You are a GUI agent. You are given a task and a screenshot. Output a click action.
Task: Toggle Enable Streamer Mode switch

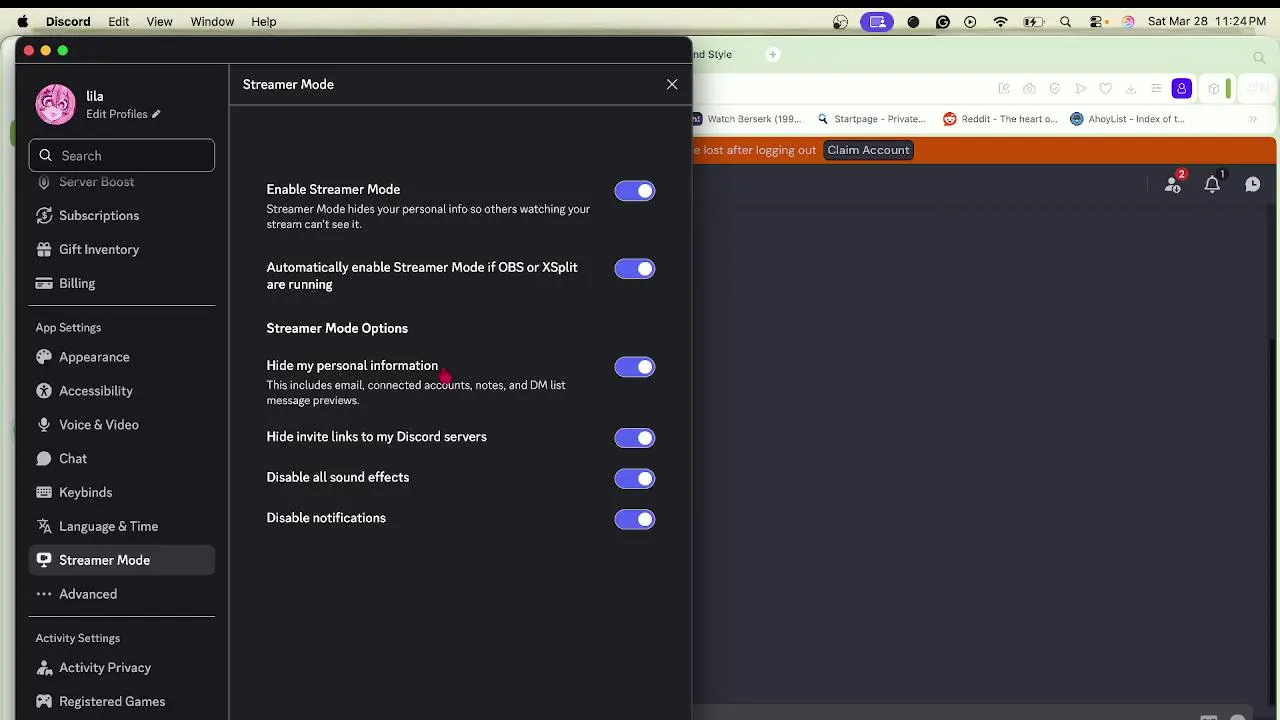click(635, 191)
